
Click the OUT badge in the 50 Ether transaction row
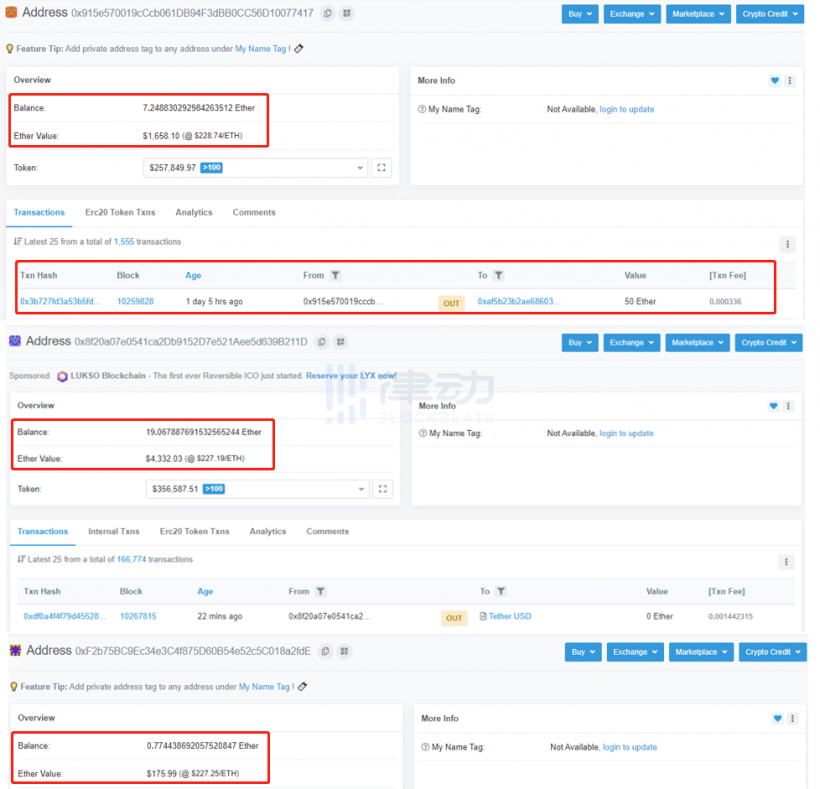[x=451, y=303]
